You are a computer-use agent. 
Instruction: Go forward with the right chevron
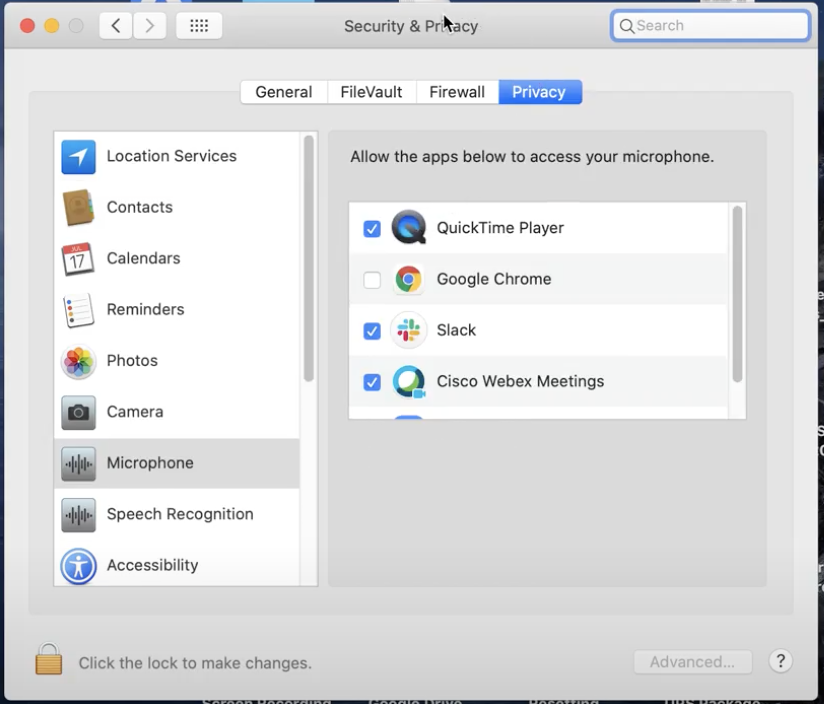[150, 25]
